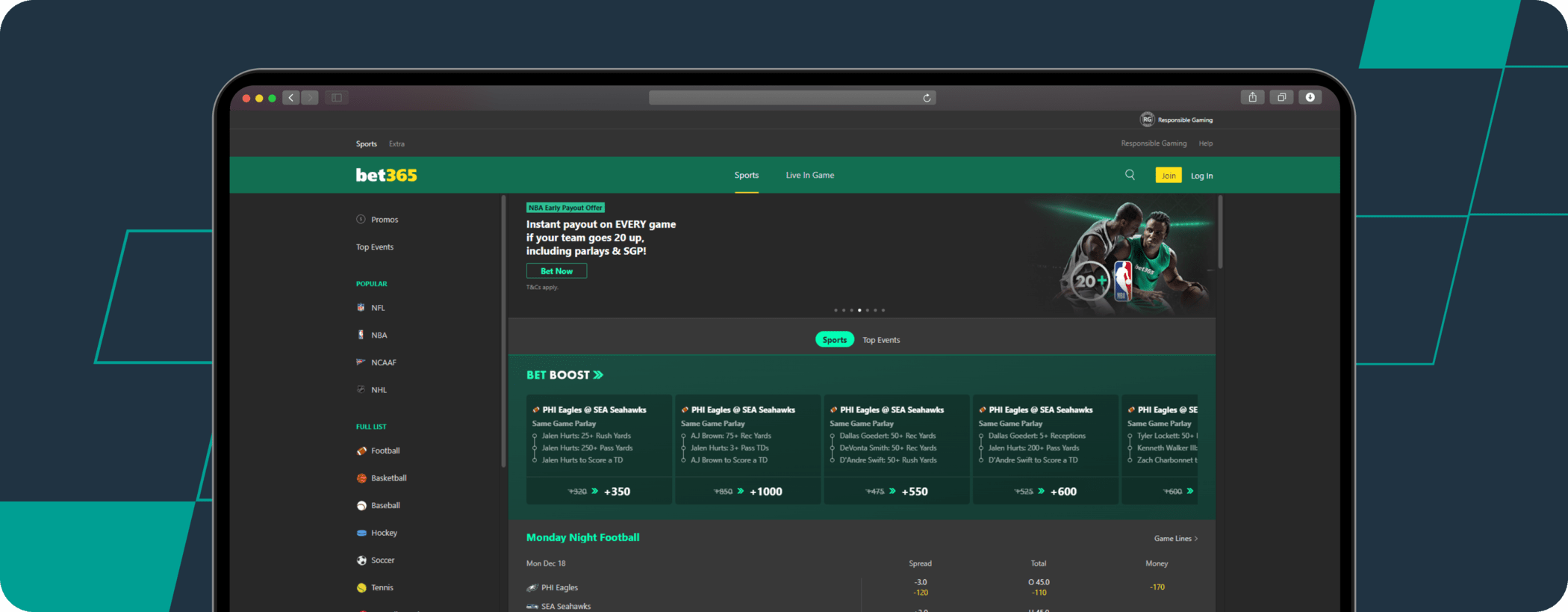Click the Baseball icon in full list
The image size is (1568, 612).
[x=361, y=506]
